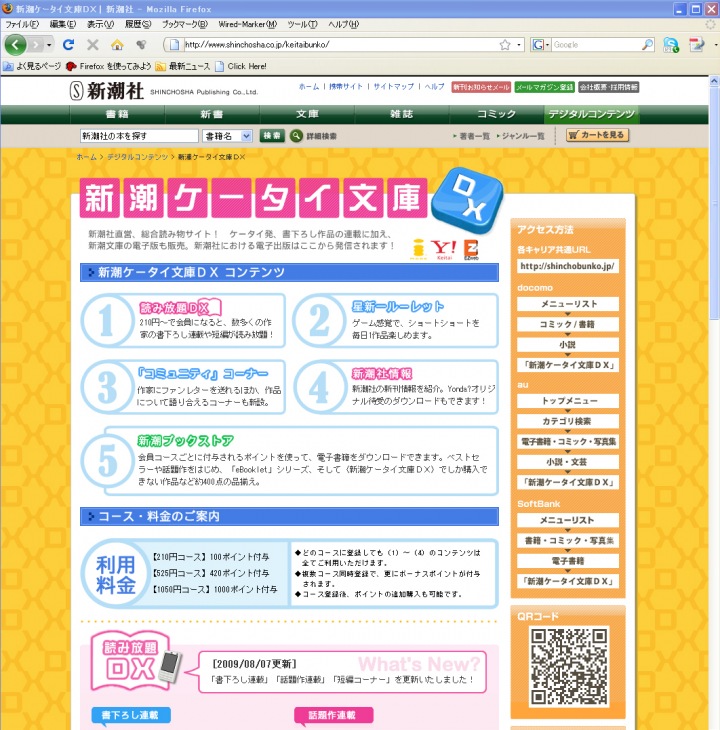The width and height of the screenshot is (720, 730).
Task: Open the Click Here! bookmark
Action: pyautogui.click(x=241, y=67)
